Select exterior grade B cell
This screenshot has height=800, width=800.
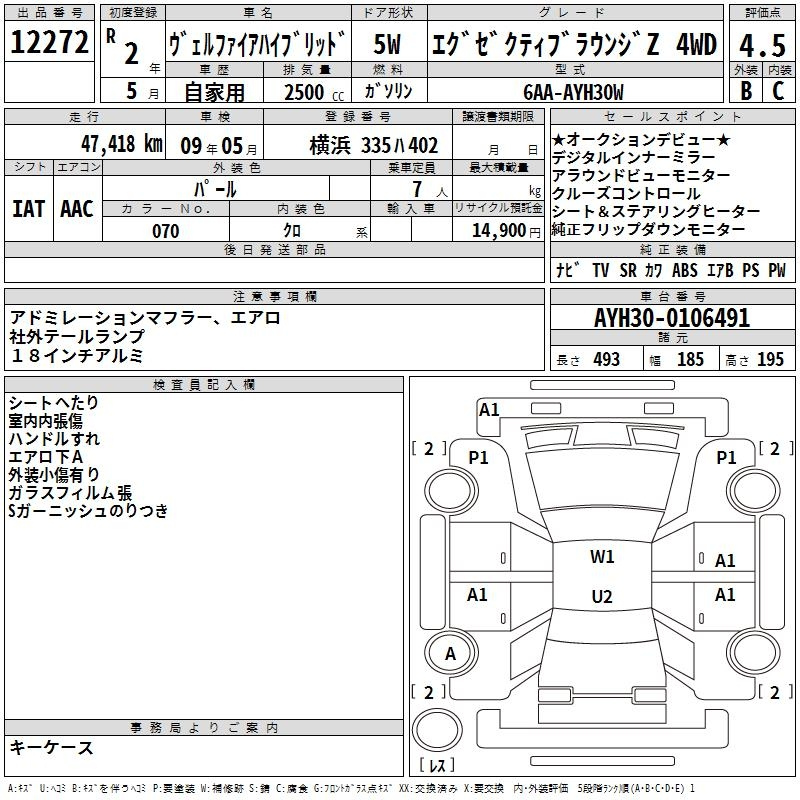click(745, 91)
